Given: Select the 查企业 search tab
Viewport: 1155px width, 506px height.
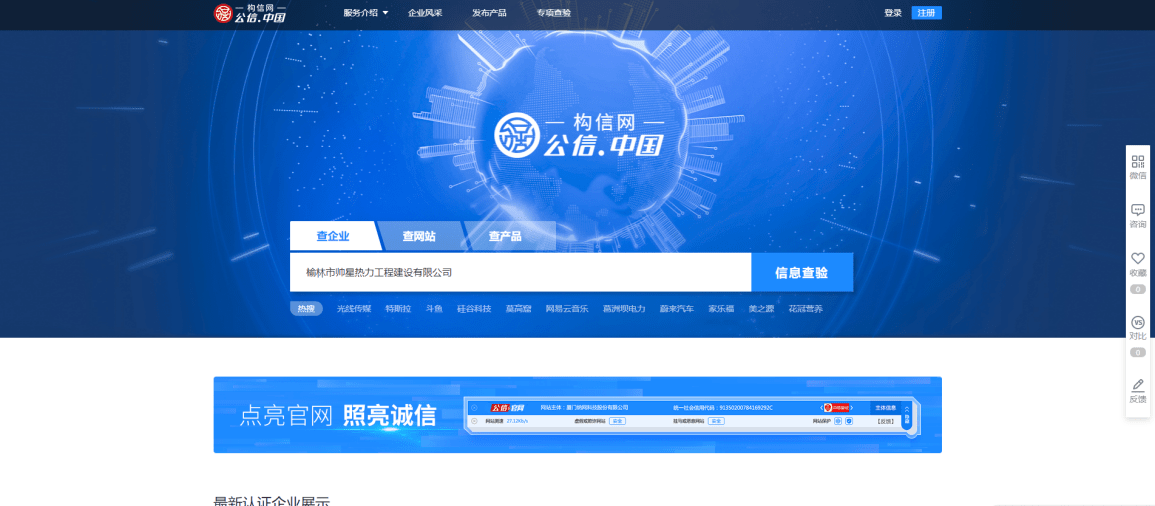Looking at the screenshot, I should click(x=333, y=237).
